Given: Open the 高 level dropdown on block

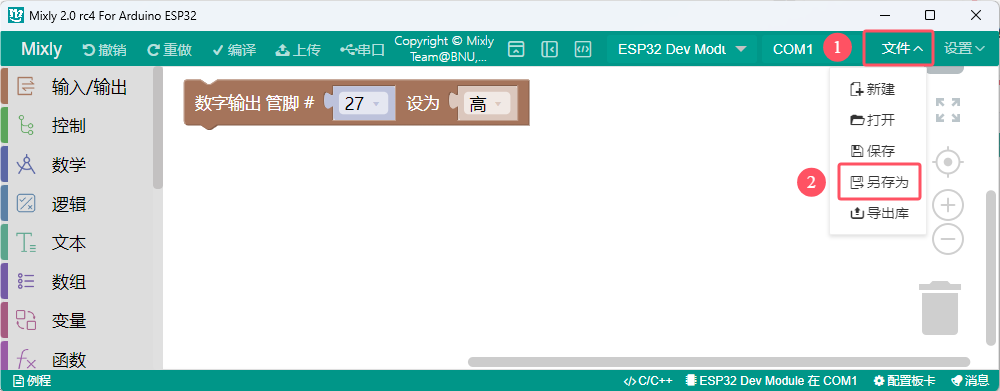Looking at the screenshot, I should click(x=487, y=104).
